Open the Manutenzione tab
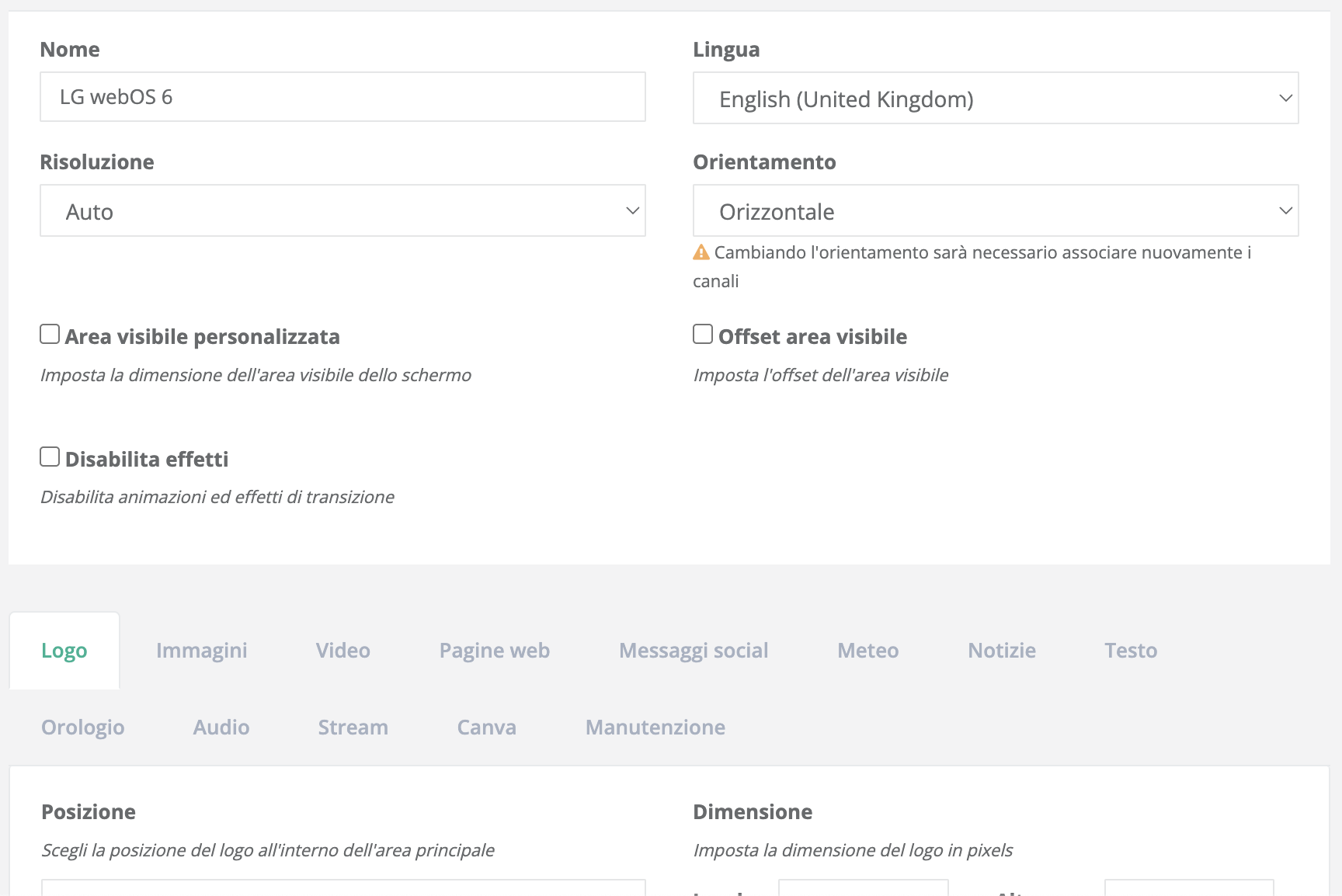This screenshot has height=896, width=1342. (x=655, y=728)
